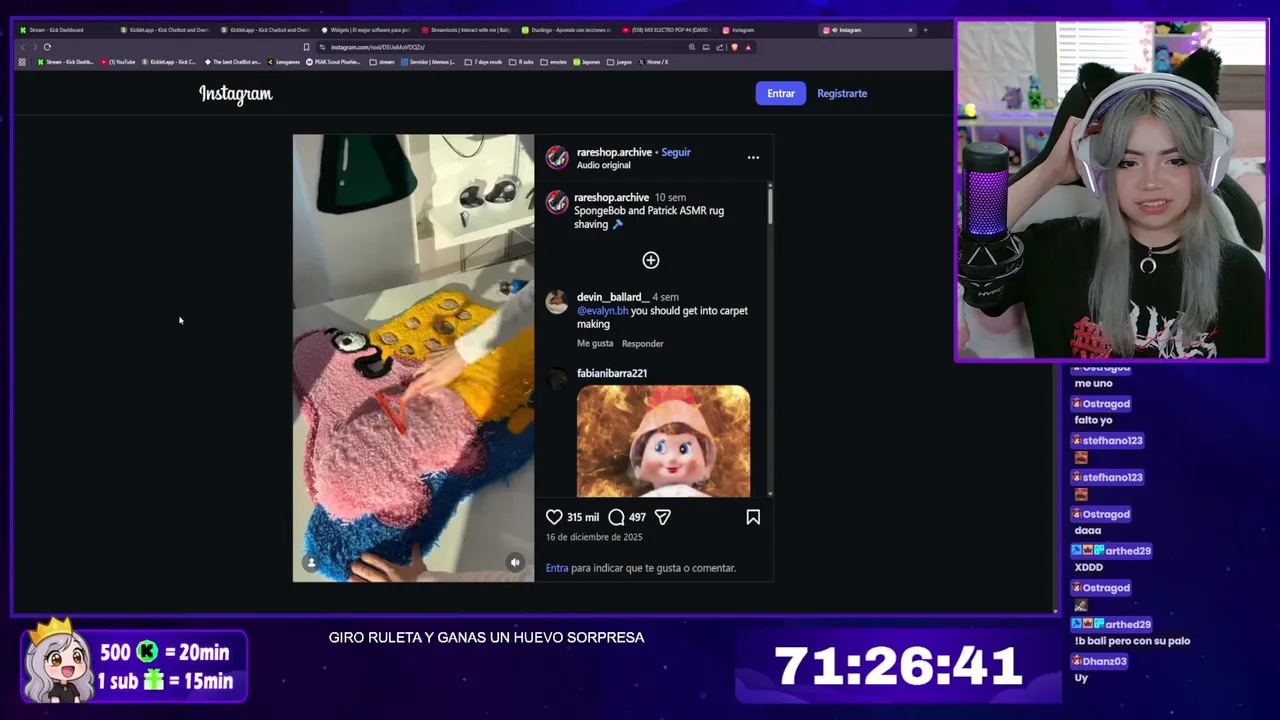This screenshot has height=720, width=1280.
Task: Open the juegos bookmarks folder
Action: 619,62
